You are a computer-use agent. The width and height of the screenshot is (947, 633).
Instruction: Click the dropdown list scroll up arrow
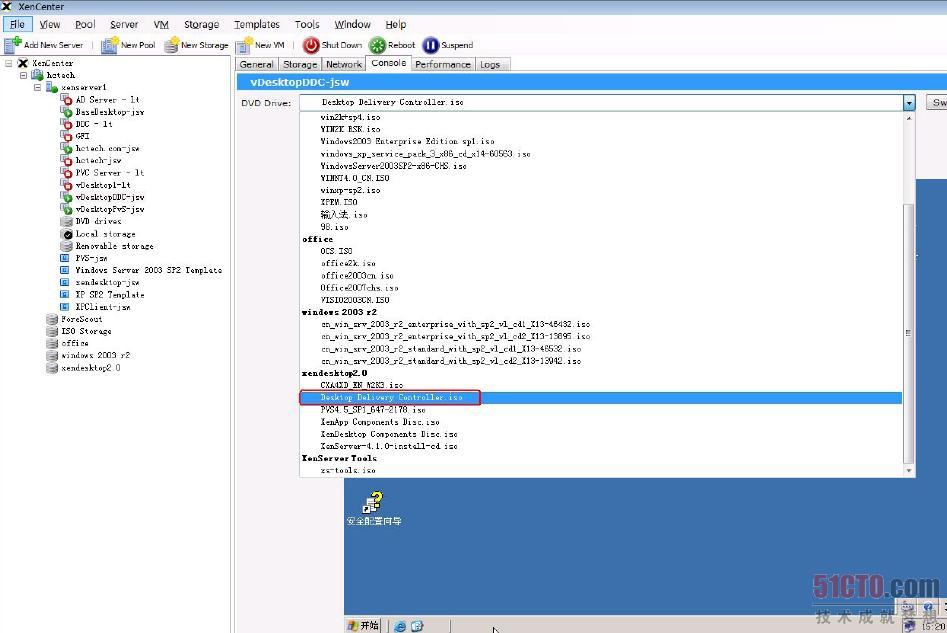[909, 118]
